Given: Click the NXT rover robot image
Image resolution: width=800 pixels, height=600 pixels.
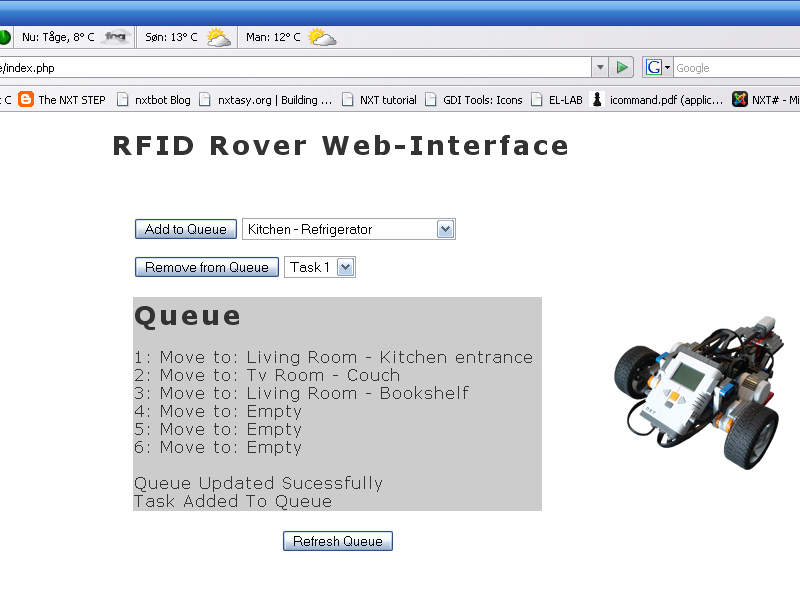Looking at the screenshot, I should coord(699,392).
